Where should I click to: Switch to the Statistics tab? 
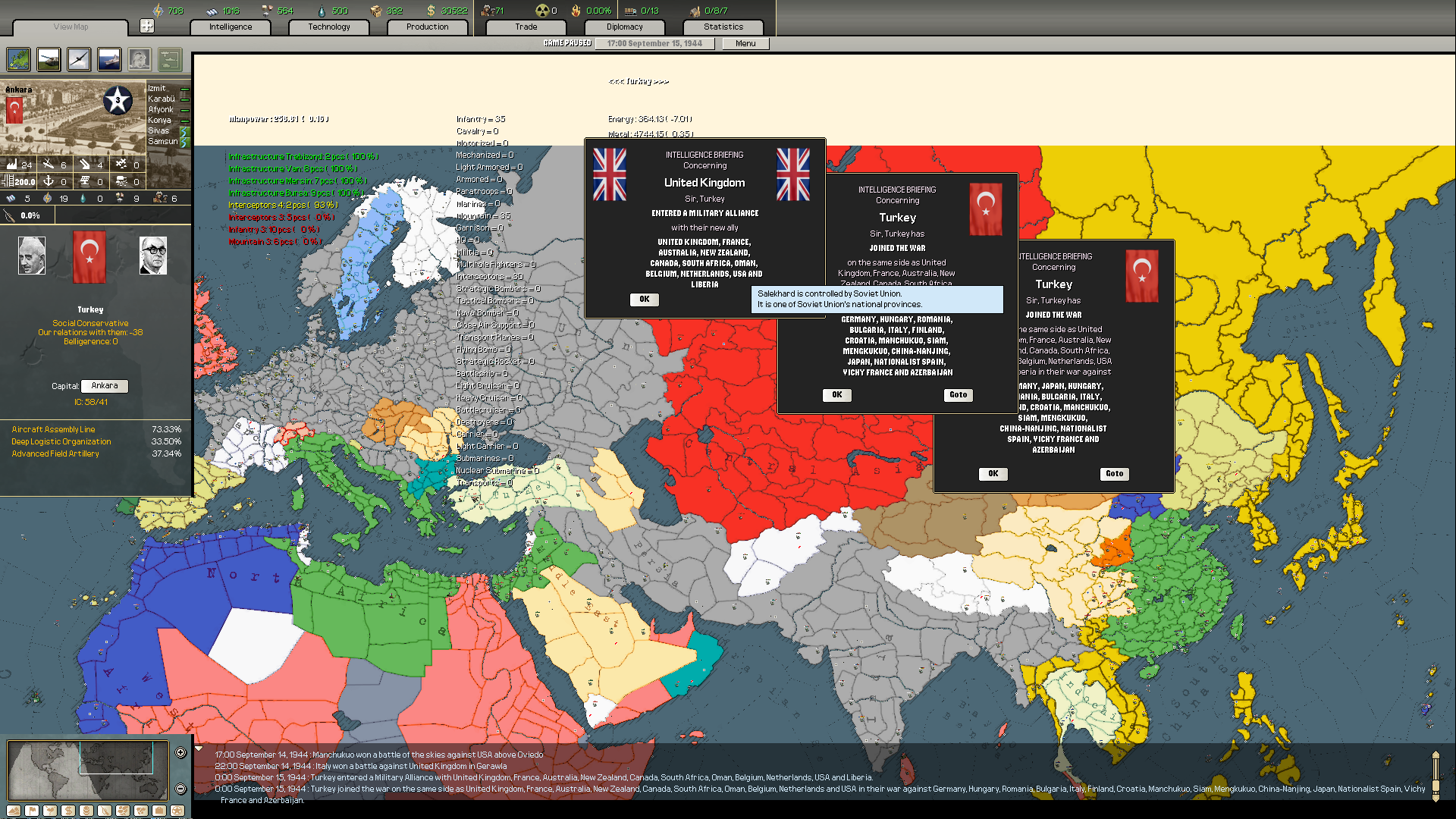click(722, 27)
